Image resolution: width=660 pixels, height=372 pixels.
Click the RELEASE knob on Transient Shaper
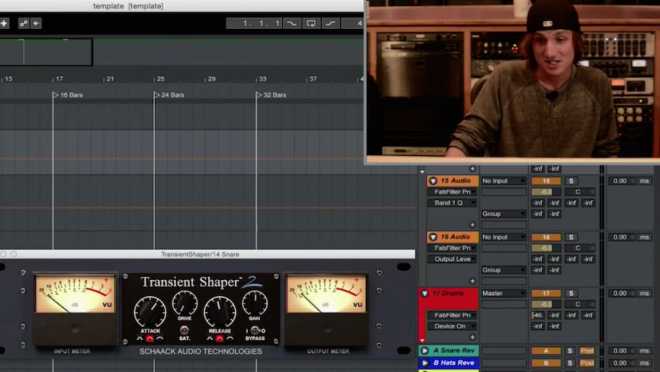(x=220, y=311)
